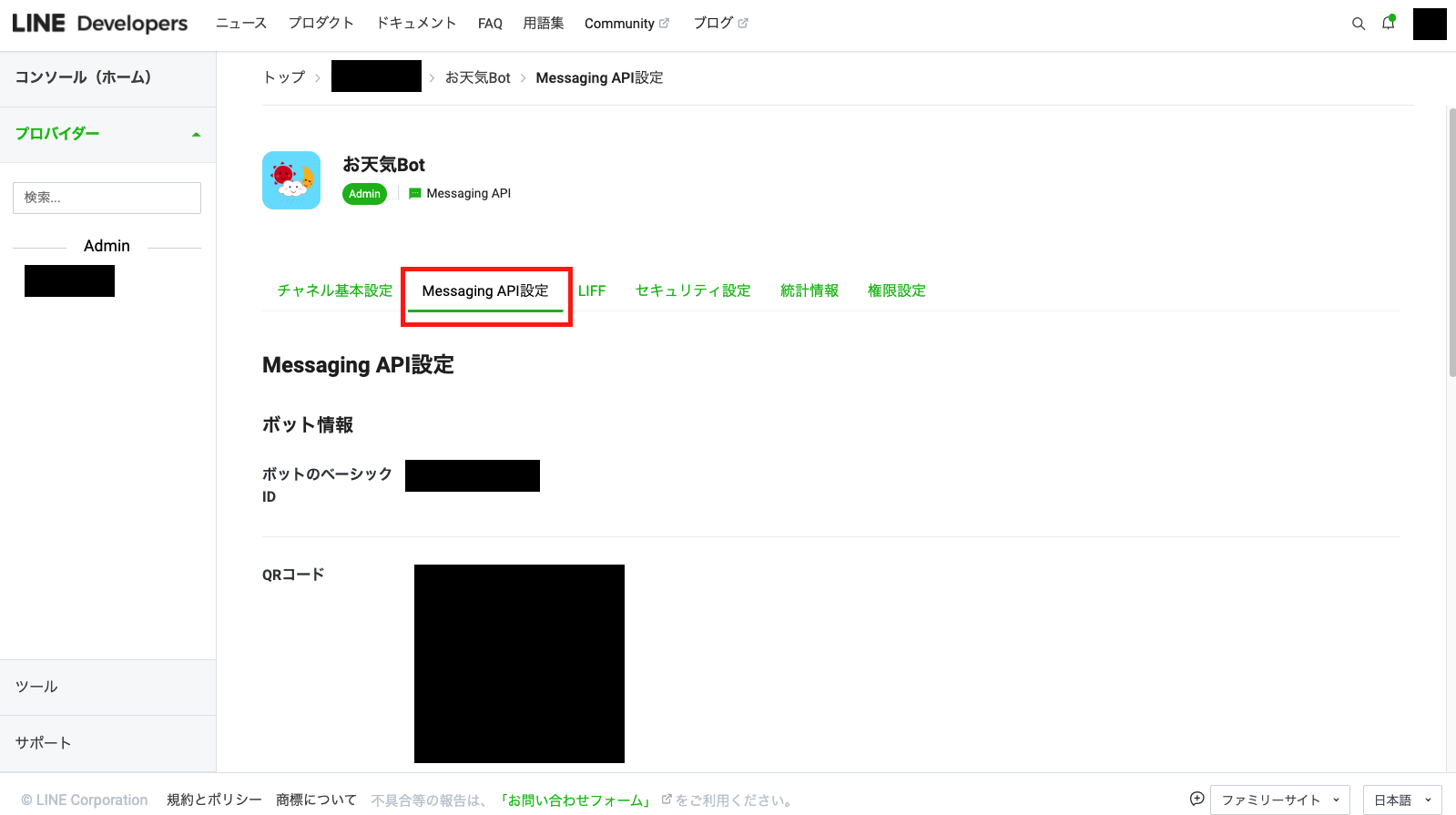Open the Community external link

626,24
